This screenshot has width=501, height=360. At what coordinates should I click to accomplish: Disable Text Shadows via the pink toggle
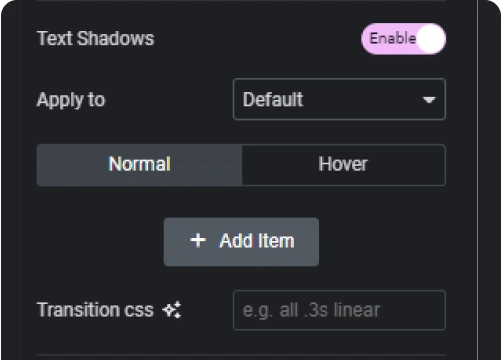click(x=403, y=39)
